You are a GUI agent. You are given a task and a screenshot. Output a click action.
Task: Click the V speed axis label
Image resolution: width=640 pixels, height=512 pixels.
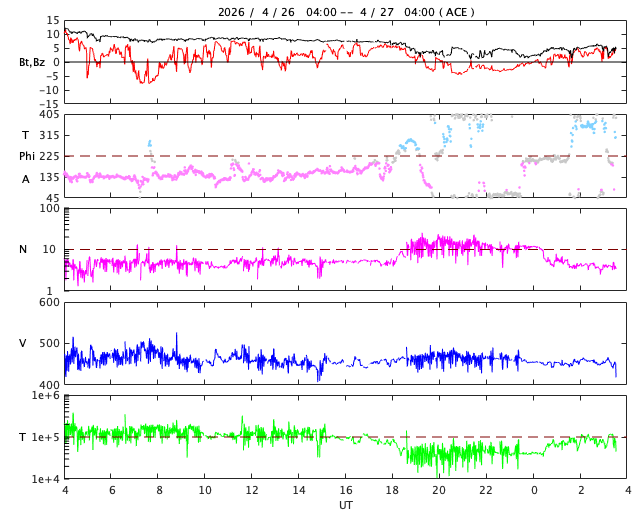coord(23,343)
